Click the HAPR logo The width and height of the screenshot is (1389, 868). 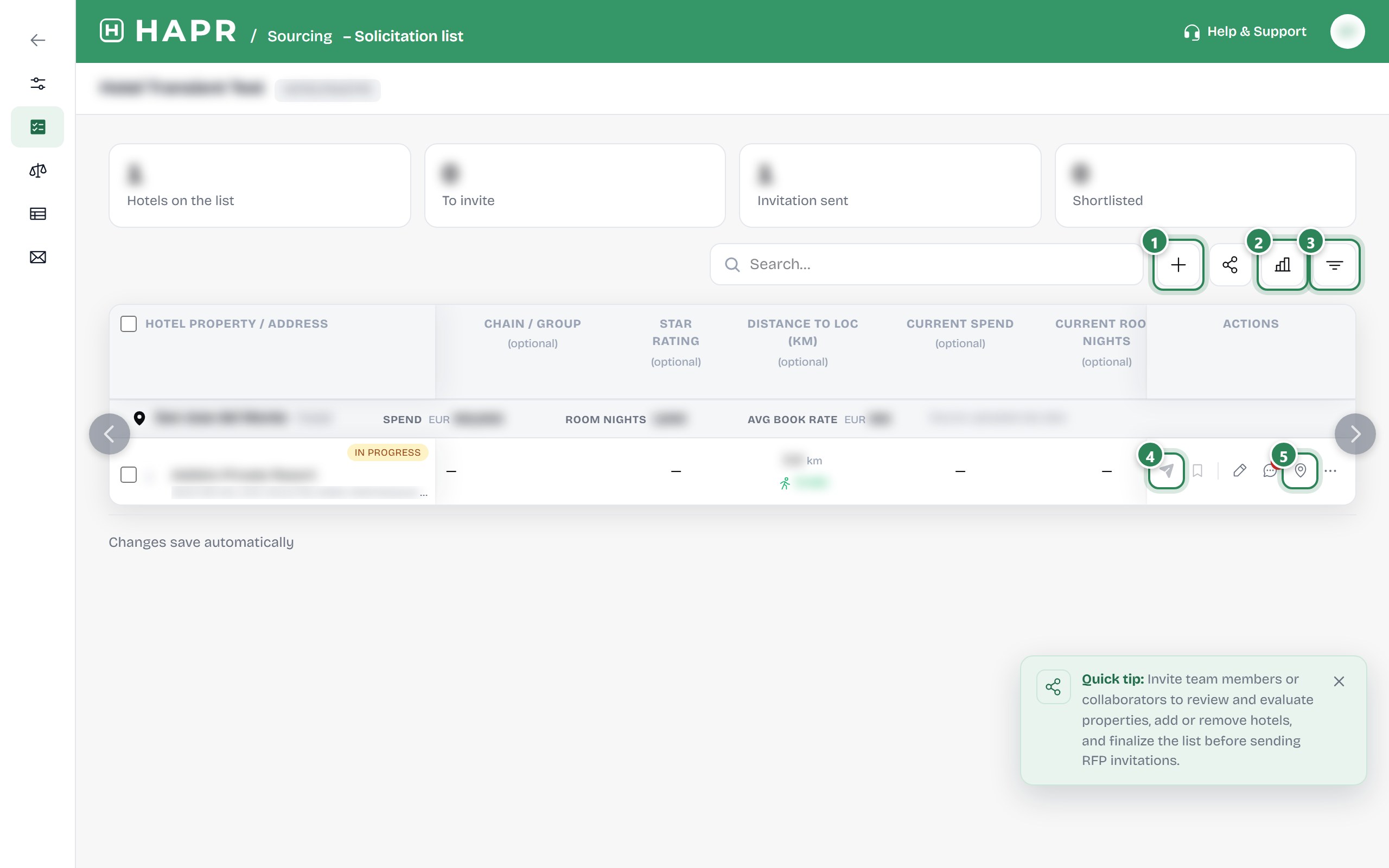tap(168, 31)
